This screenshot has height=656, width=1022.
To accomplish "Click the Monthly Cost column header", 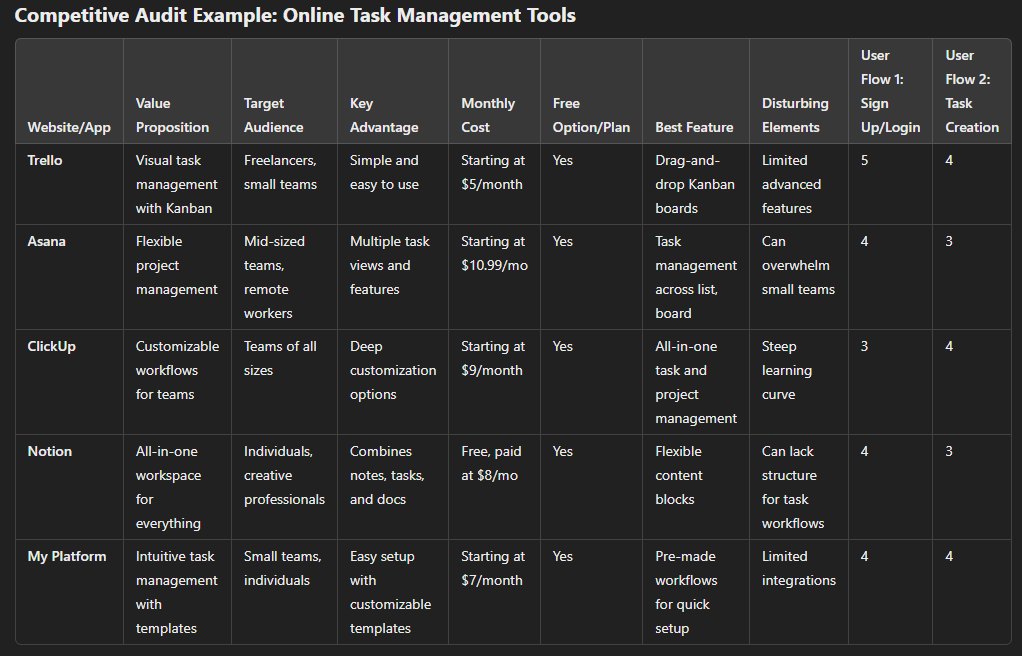I will click(488, 115).
